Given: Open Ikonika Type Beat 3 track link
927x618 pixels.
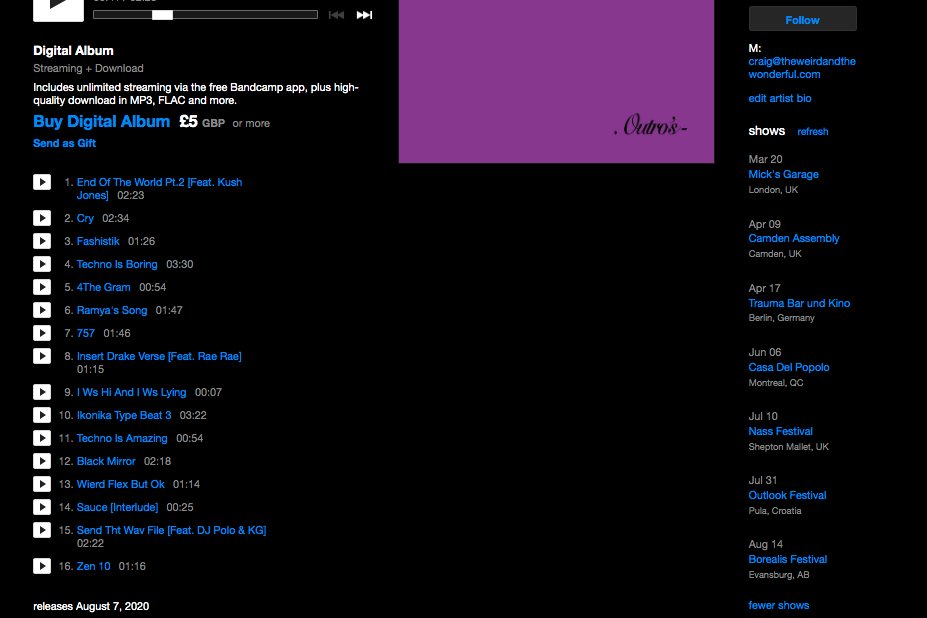Looking at the screenshot, I should click(x=124, y=415).
